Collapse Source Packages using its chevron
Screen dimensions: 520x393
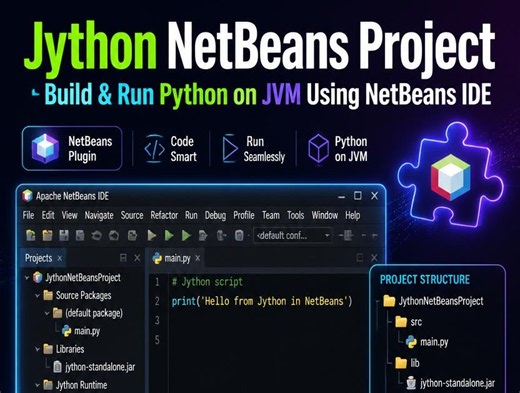[x=38, y=295]
